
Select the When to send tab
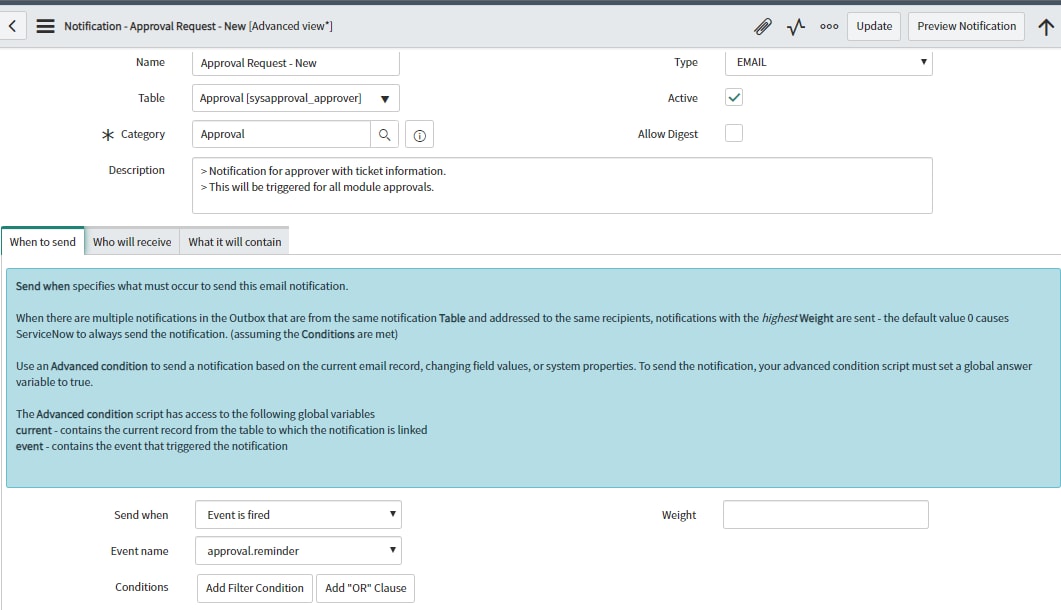pyautogui.click(x=43, y=242)
